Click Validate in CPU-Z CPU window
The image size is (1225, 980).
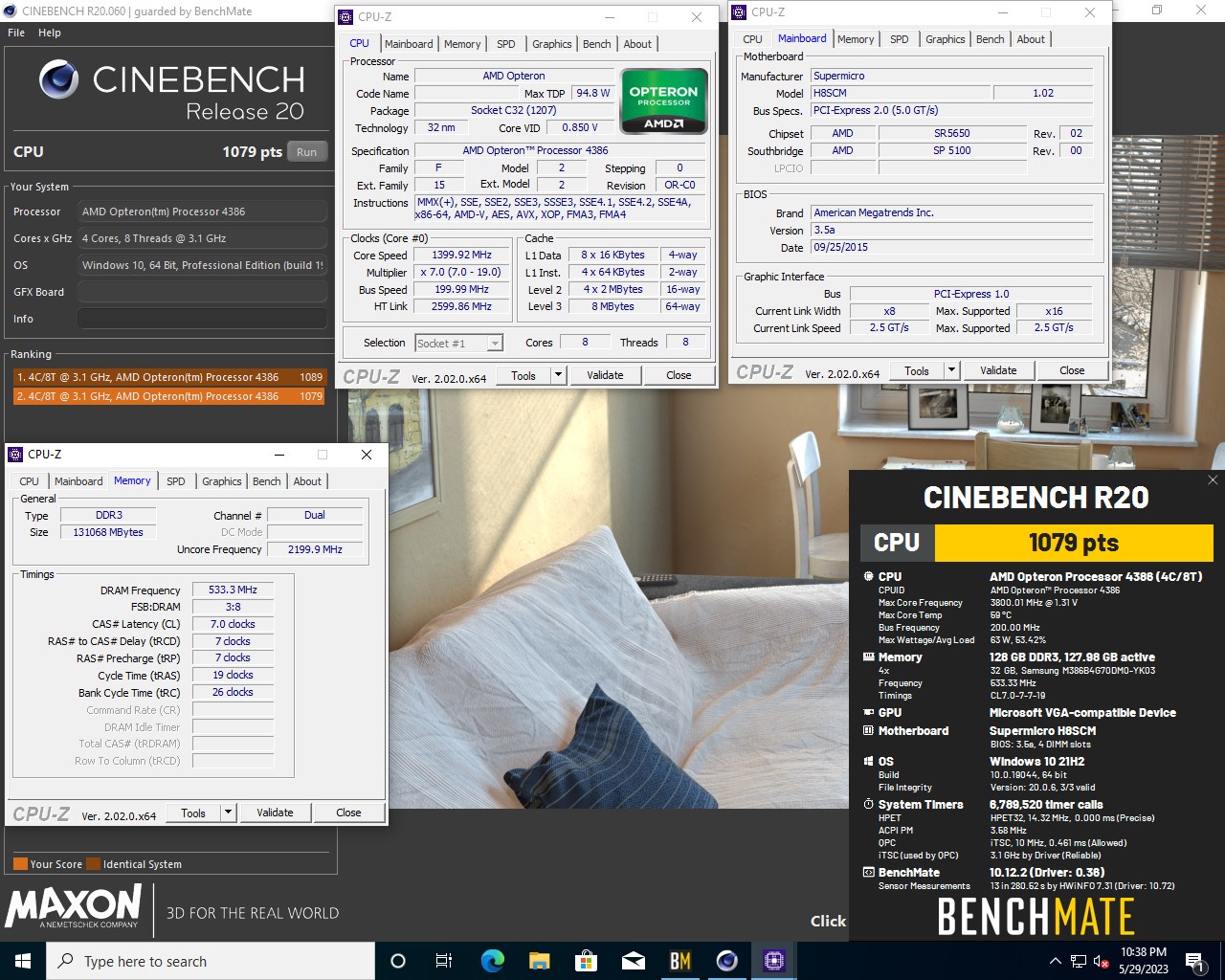[605, 375]
